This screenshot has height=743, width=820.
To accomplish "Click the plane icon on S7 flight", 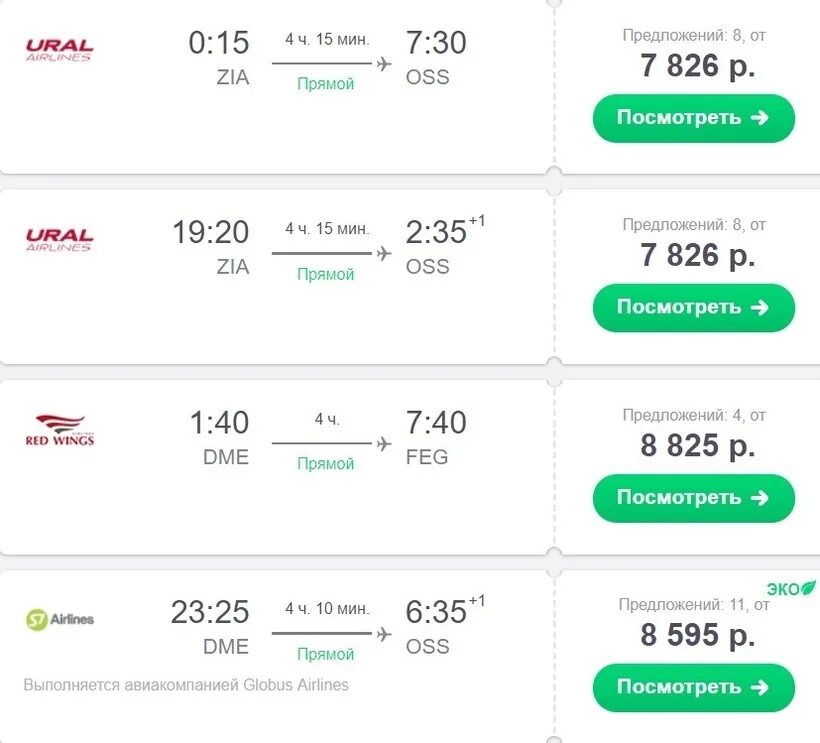I will [x=383, y=633].
